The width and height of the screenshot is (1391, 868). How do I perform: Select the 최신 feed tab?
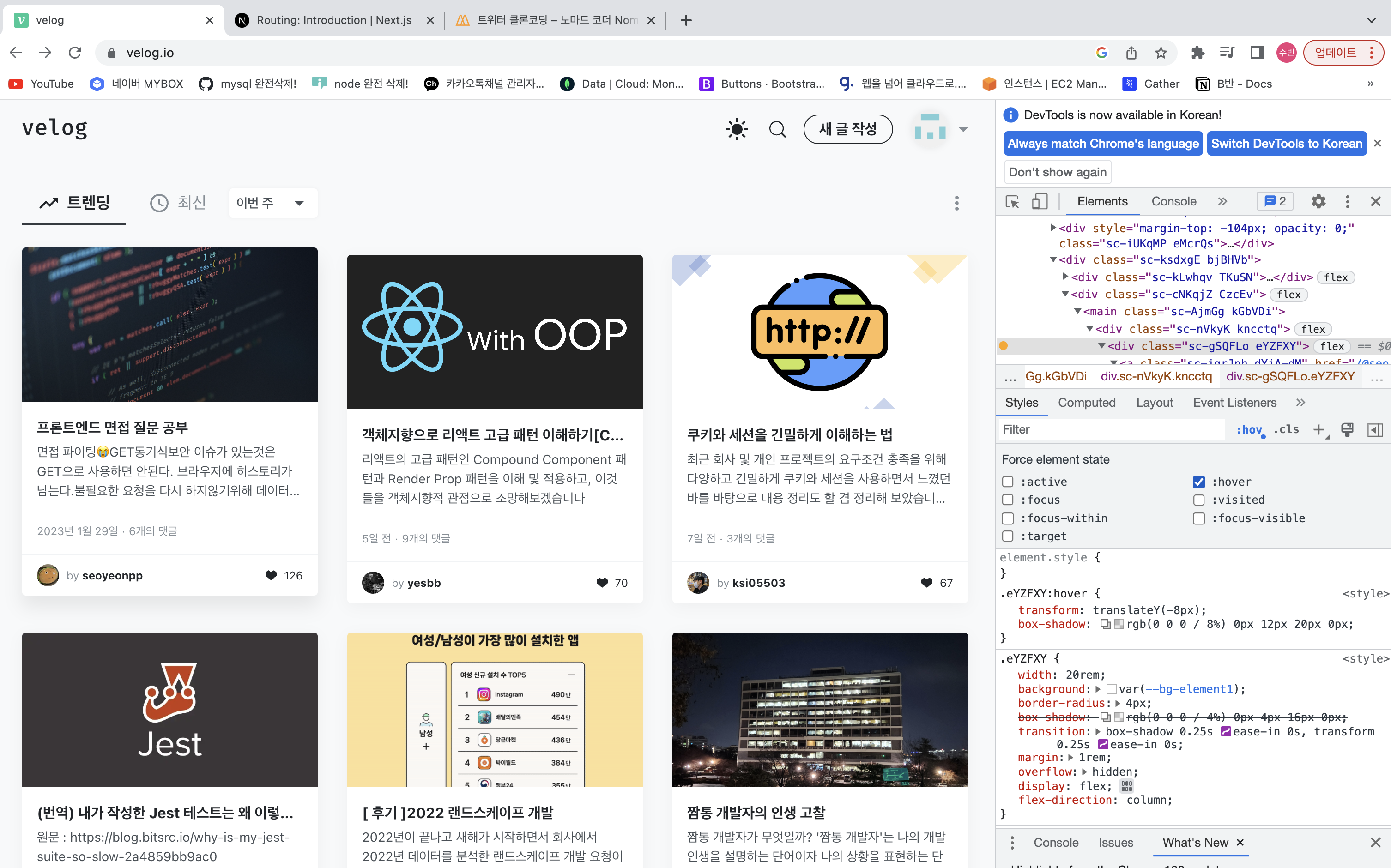pyautogui.click(x=179, y=203)
